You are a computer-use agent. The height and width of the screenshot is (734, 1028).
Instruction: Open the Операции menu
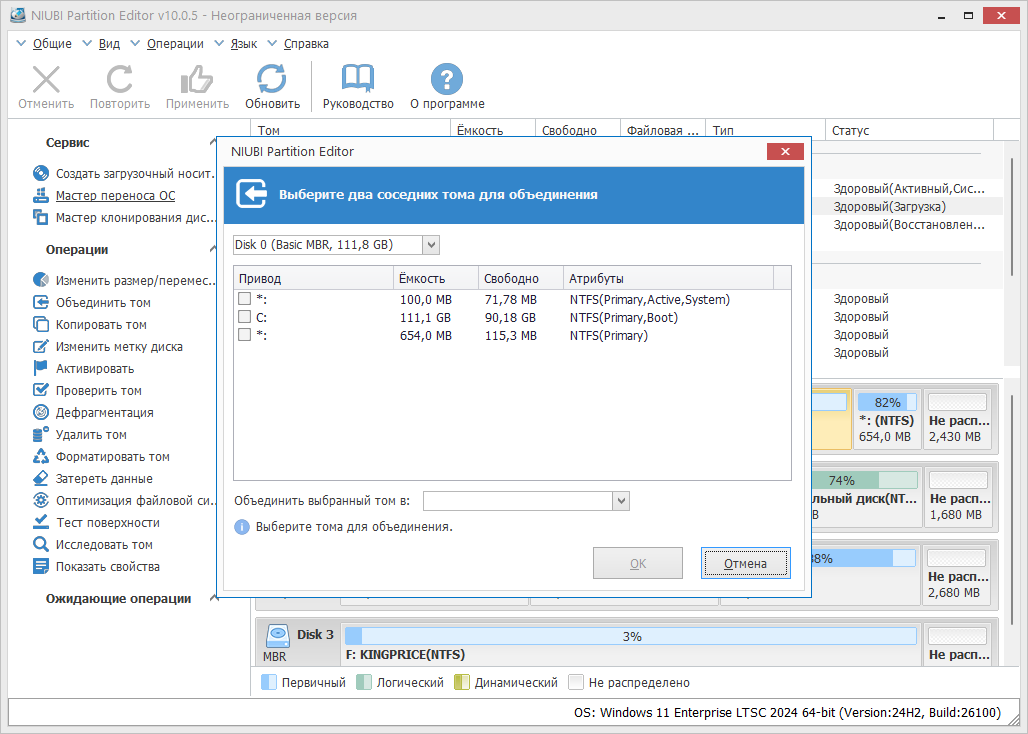[174, 44]
